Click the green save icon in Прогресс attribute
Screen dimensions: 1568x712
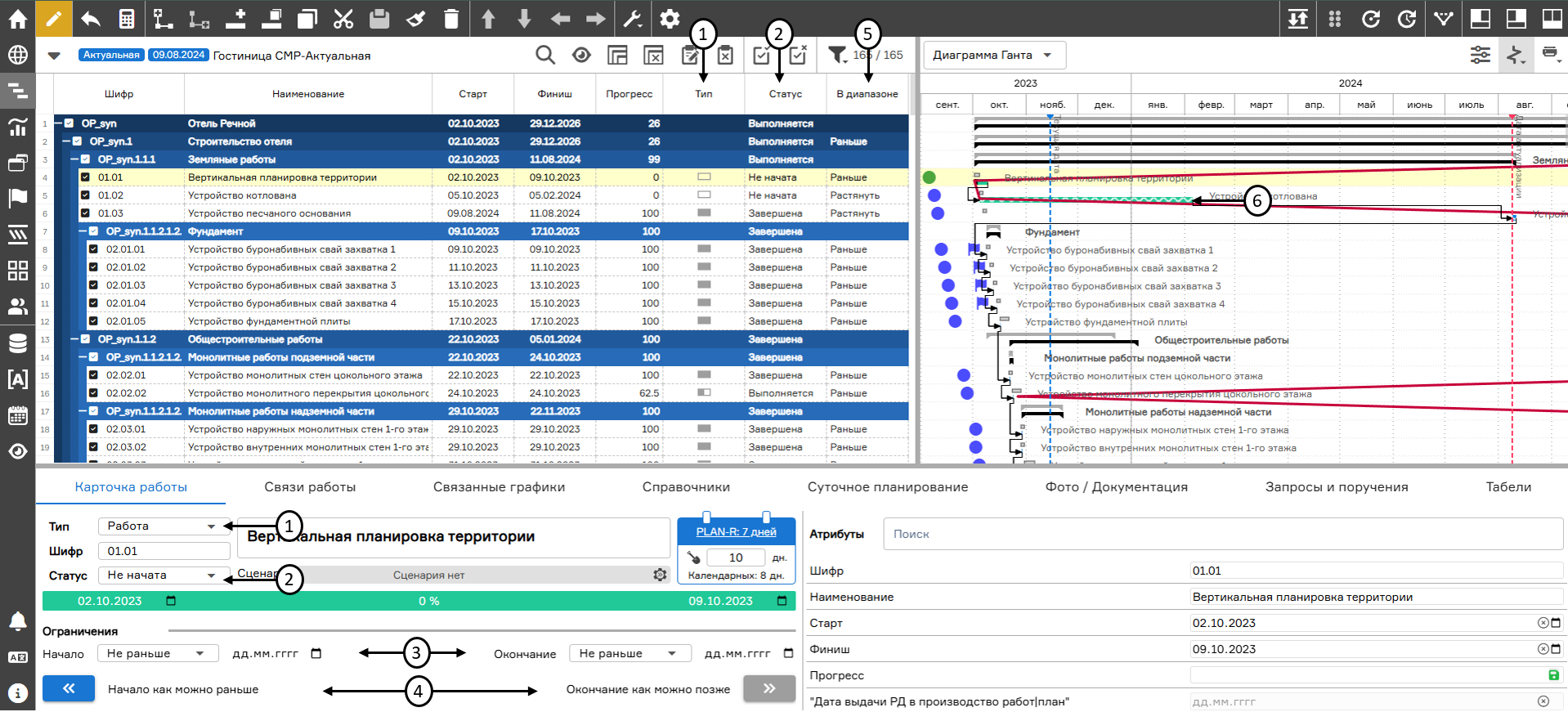tap(1553, 675)
